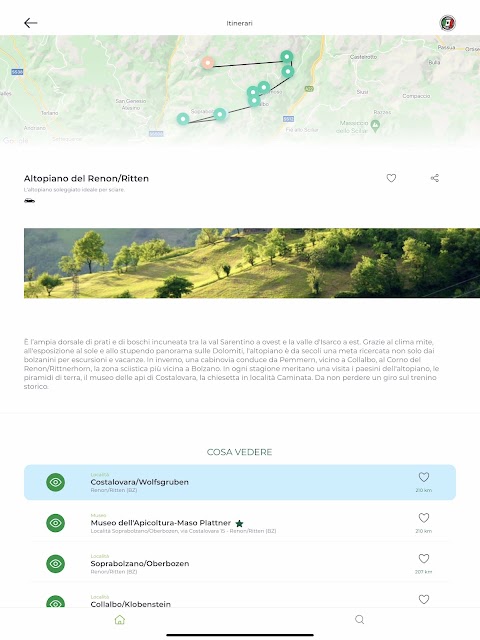
Task: Open the Costalovara/Wolfsgruben list entry
Action: point(240,482)
